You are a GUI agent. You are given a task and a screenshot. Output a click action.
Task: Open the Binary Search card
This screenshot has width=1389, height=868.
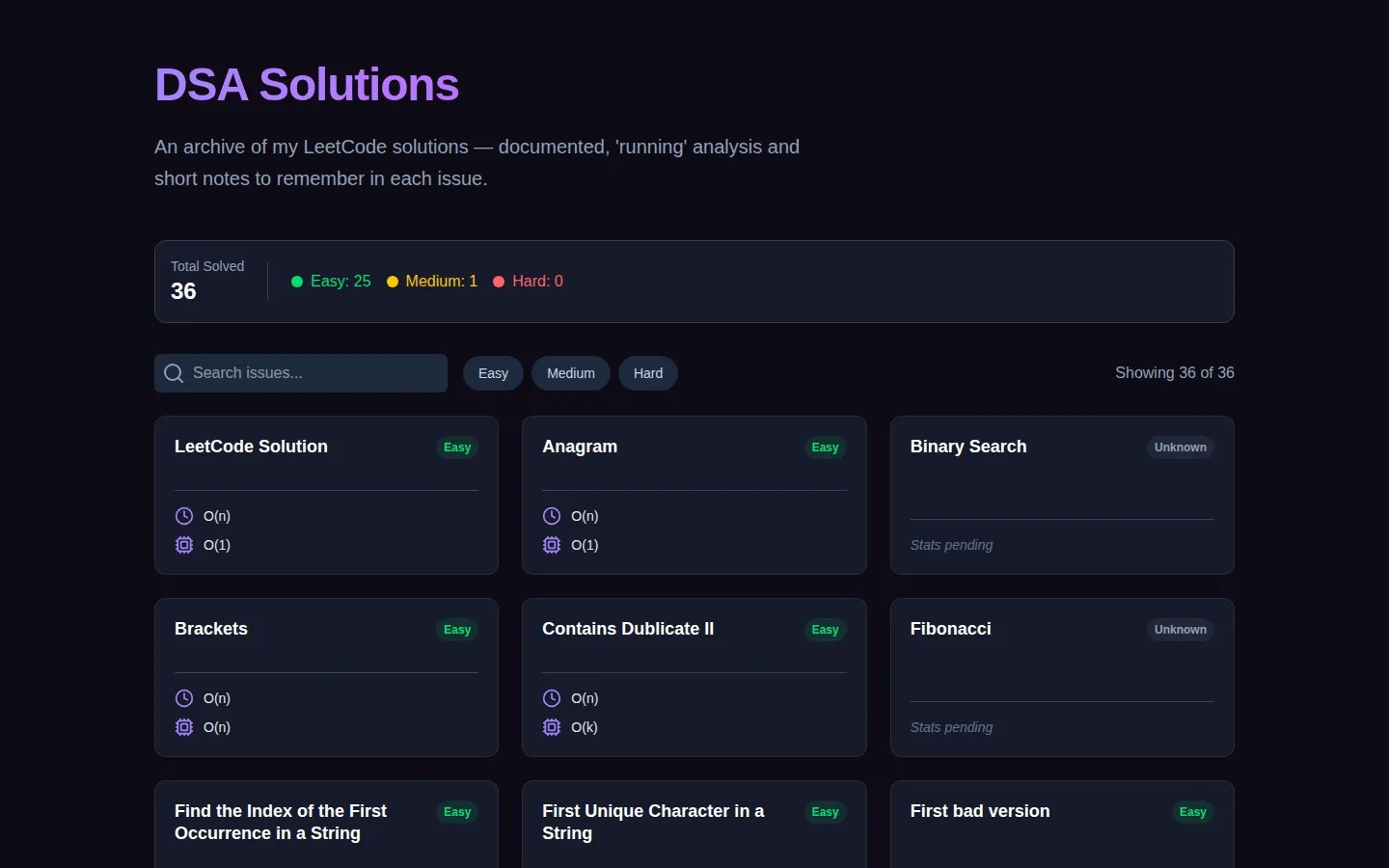[x=1062, y=495]
